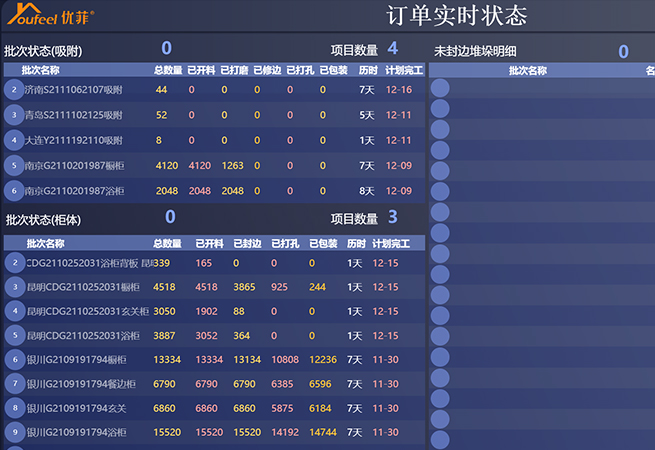This screenshot has height=450, width=655.
Task: Click the Youfeel logo in the header
Action: (x=50, y=16)
